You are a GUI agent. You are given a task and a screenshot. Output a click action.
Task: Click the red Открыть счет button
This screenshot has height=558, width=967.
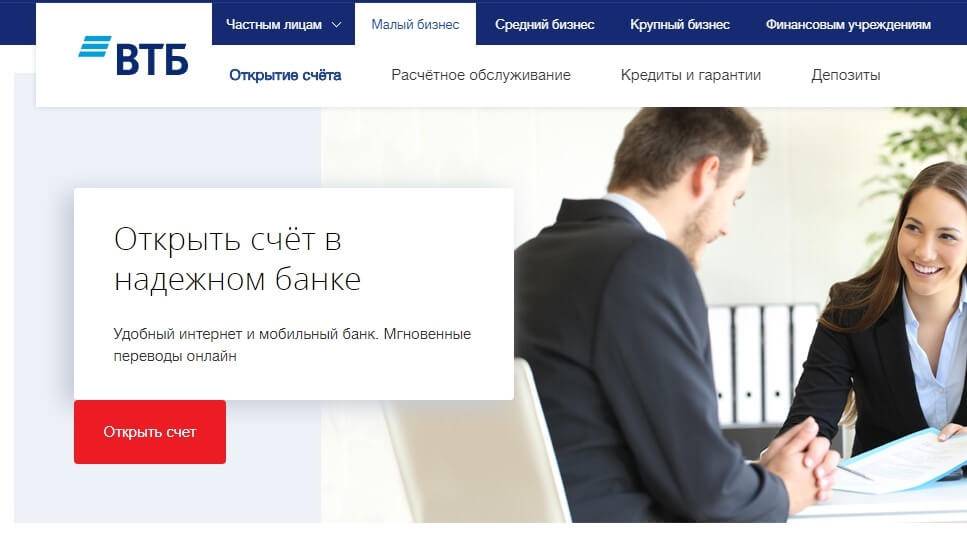tap(150, 432)
